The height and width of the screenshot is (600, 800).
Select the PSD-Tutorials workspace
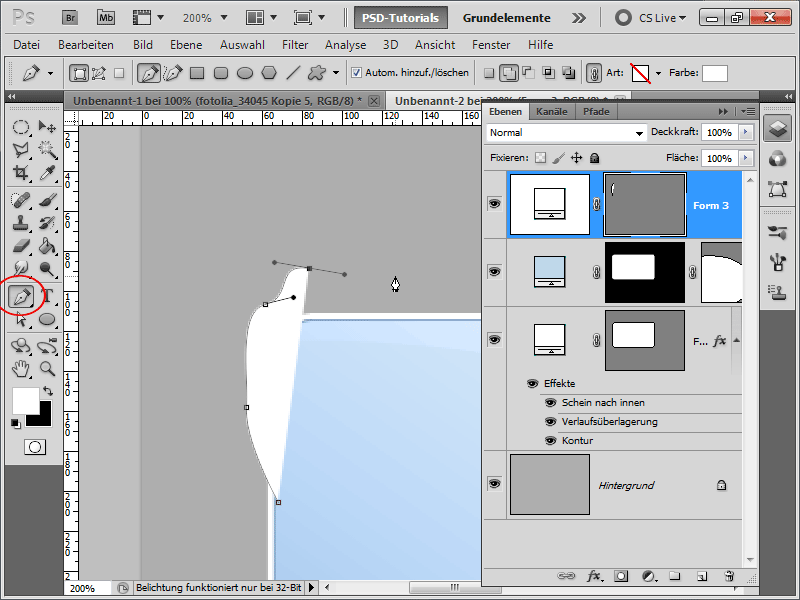(x=401, y=18)
